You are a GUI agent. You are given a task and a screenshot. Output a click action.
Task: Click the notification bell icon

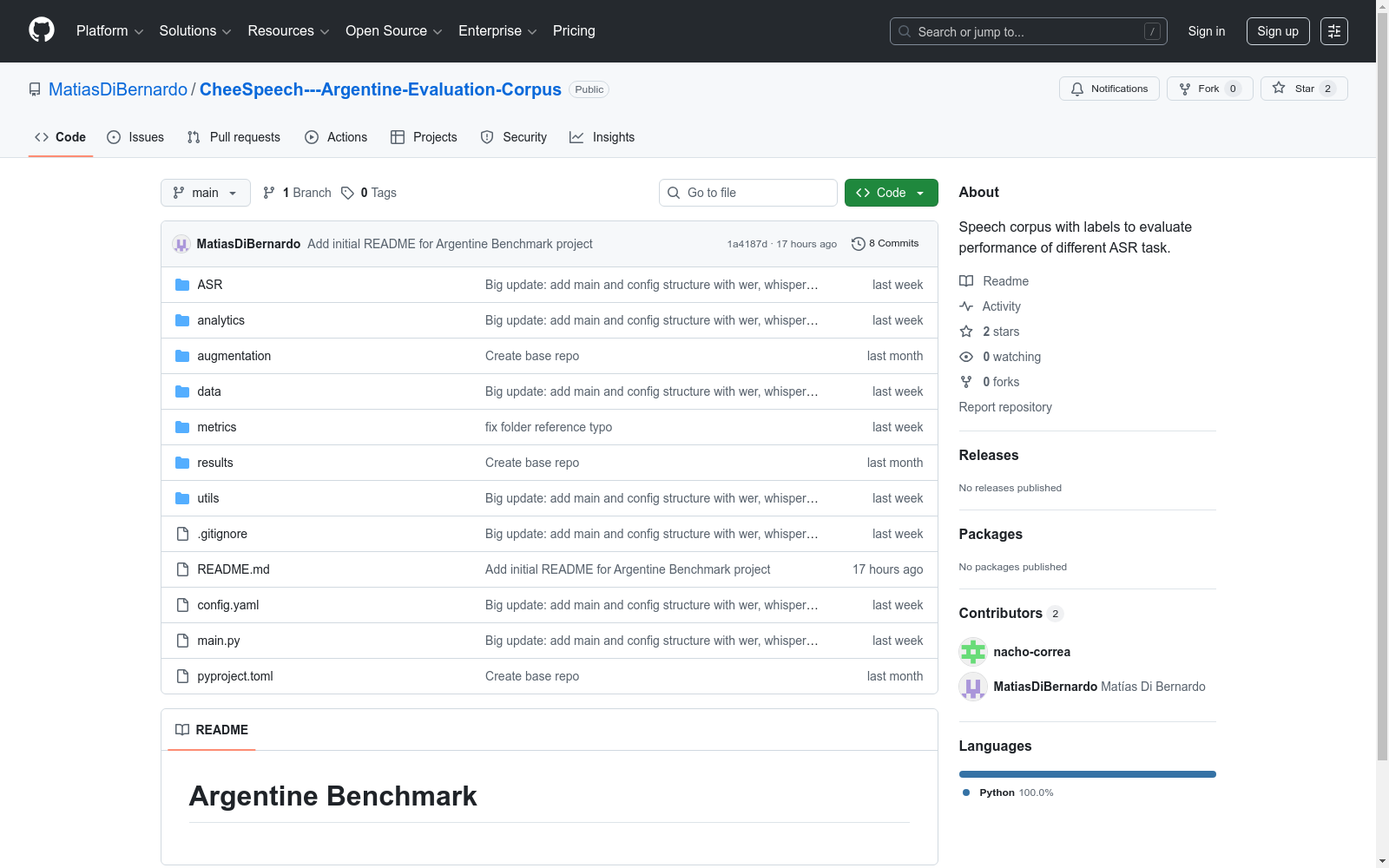coord(1077,89)
